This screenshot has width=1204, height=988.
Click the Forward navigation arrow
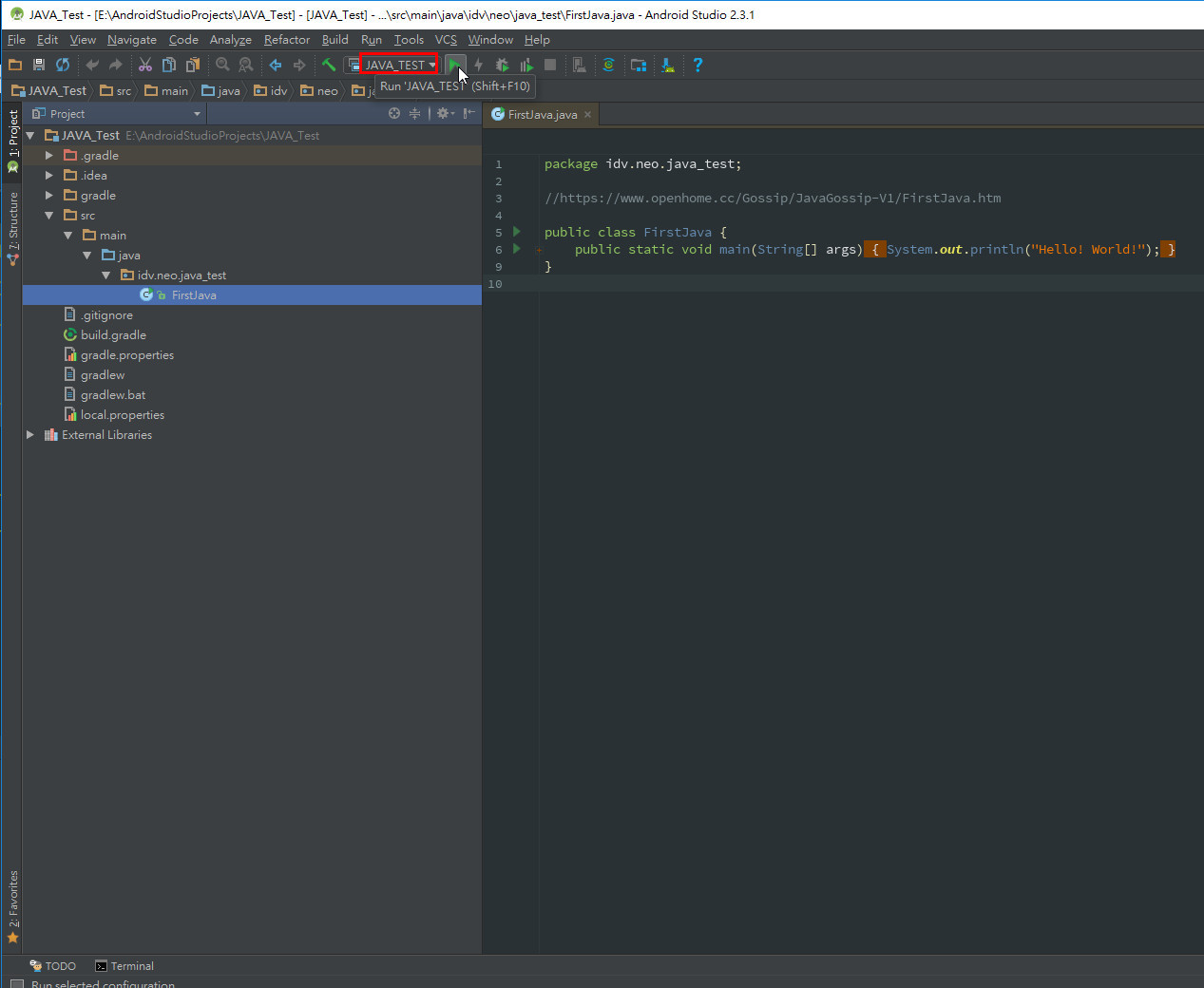pos(299,65)
